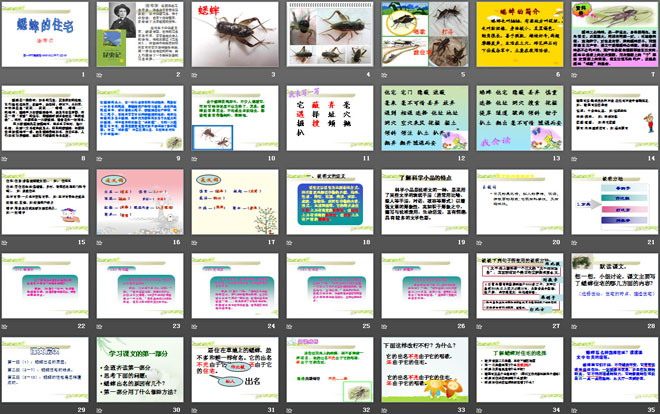Viewport: 660px width, 414px height.
Task: Select slide 34, the green-bordered slide
Action: tap(517, 371)
